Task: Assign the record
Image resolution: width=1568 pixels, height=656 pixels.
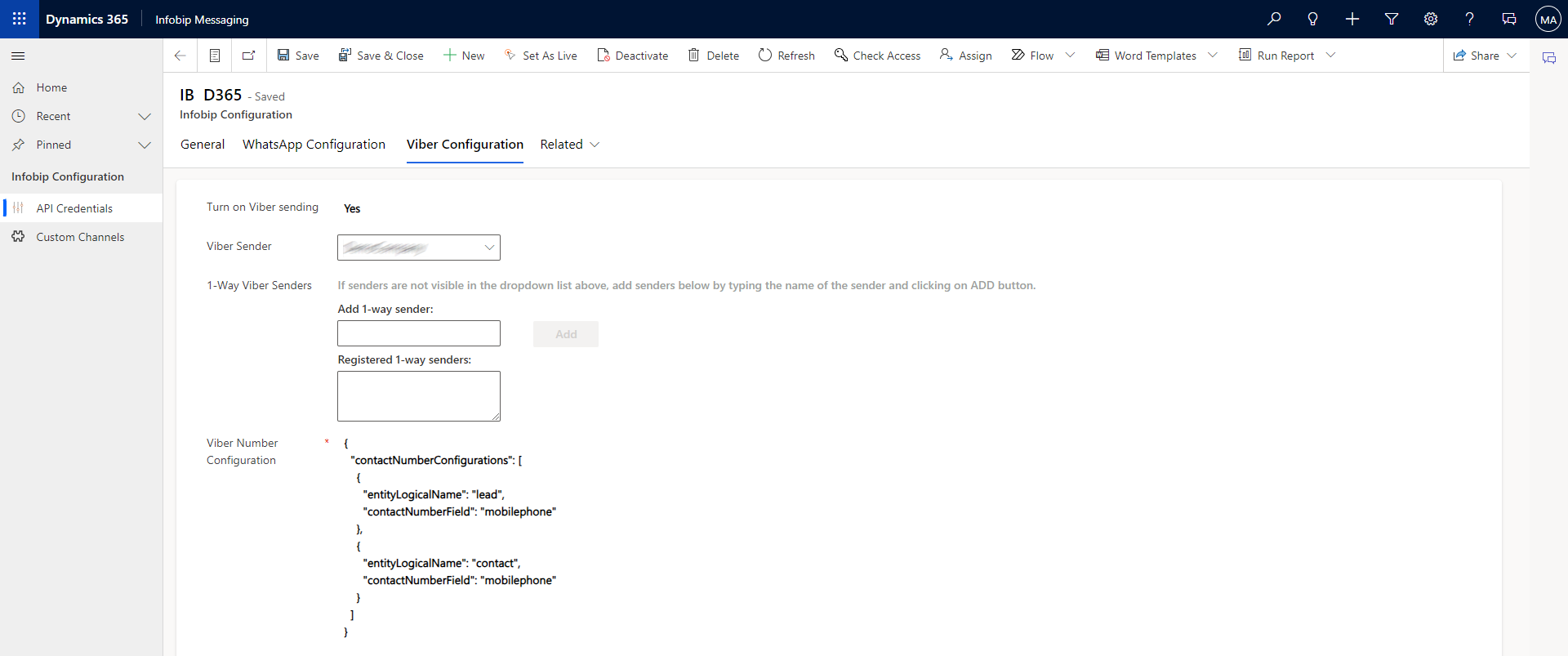Action: point(966,56)
